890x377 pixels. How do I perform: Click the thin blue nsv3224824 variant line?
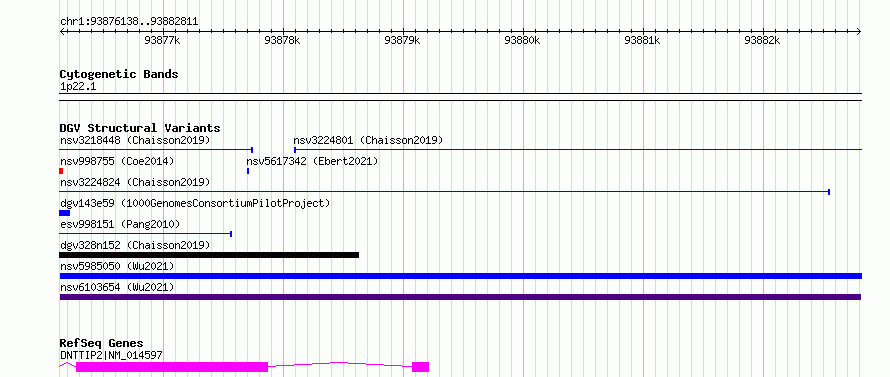click(x=444, y=192)
